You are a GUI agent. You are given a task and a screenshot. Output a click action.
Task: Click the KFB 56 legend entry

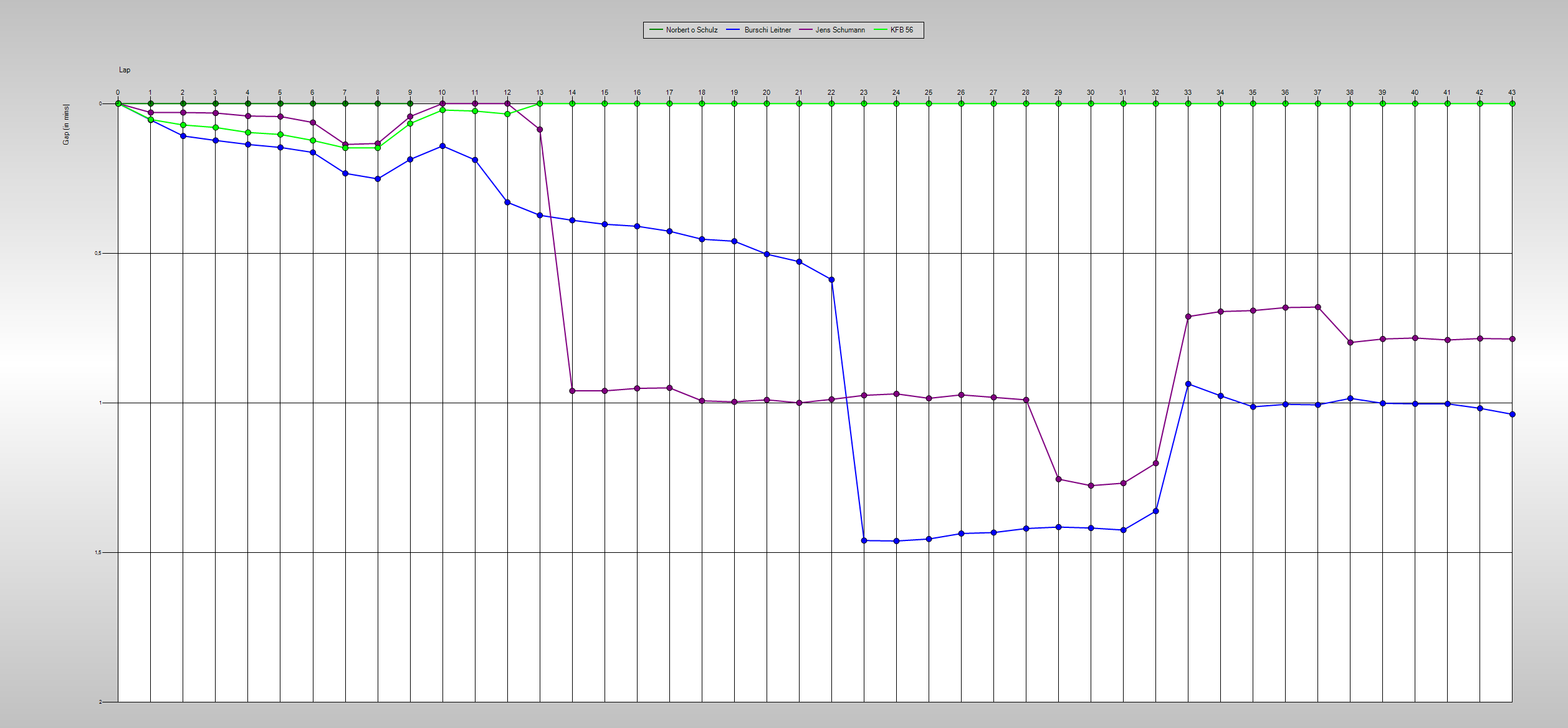click(894, 30)
